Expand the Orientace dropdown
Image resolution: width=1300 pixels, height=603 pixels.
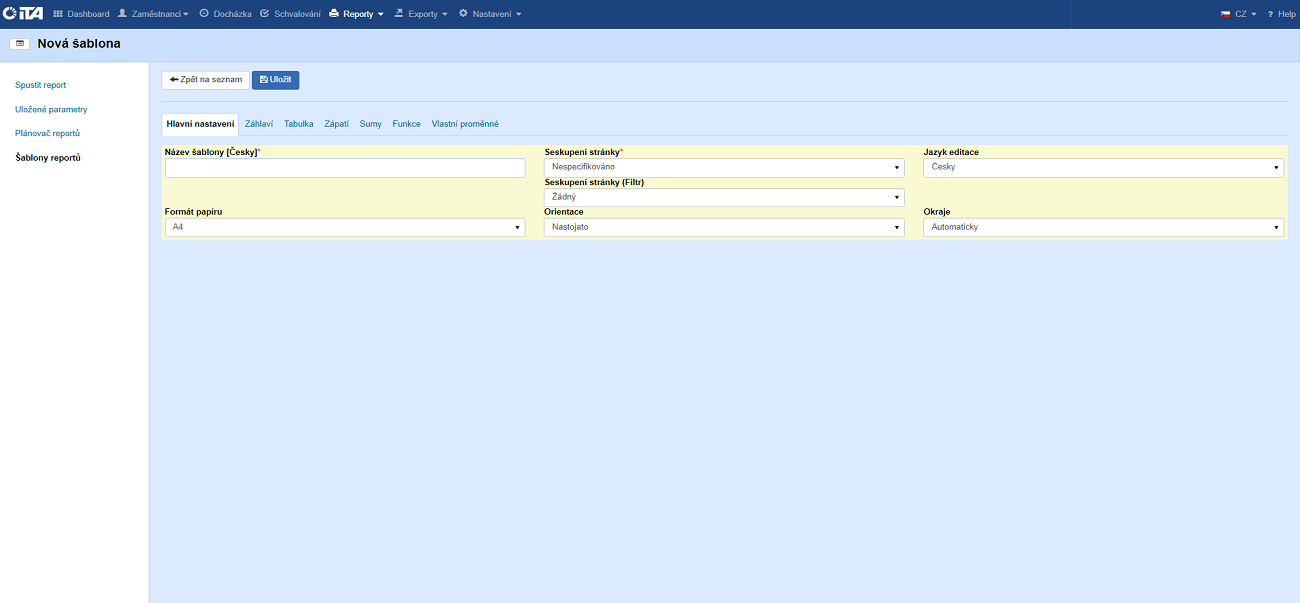tap(724, 228)
